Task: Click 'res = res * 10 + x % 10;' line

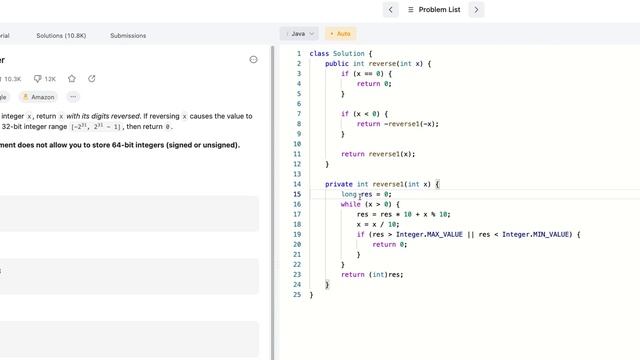Action: 404,215
